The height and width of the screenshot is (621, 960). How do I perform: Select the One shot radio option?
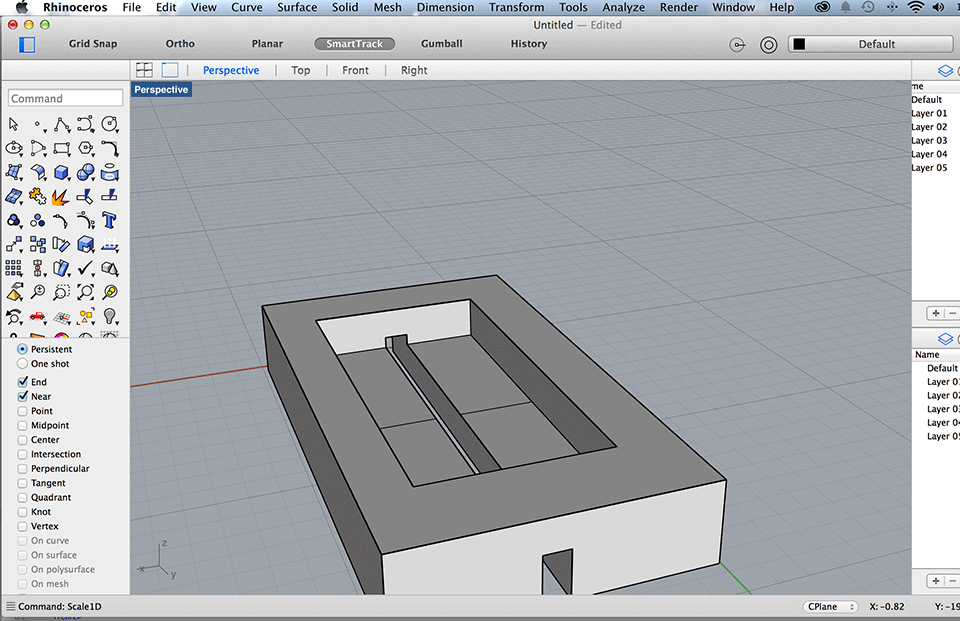pos(23,364)
